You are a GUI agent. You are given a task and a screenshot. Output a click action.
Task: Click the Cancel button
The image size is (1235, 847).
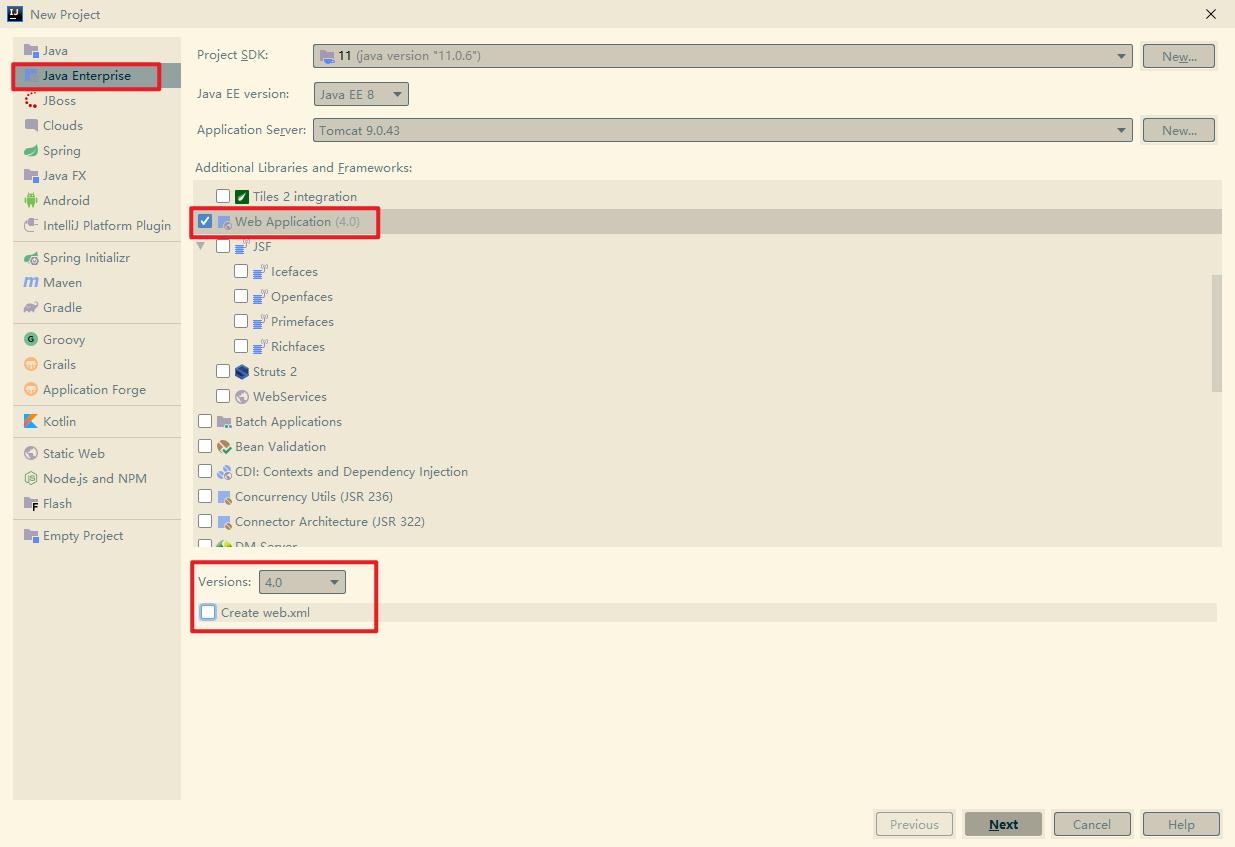coord(1092,824)
